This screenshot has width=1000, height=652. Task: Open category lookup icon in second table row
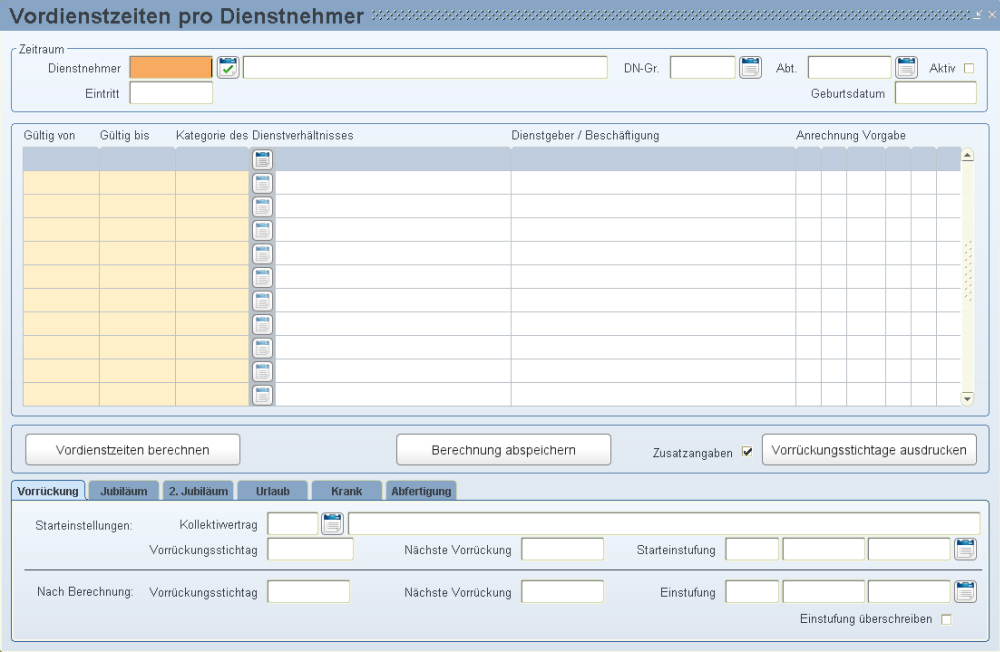(x=262, y=183)
